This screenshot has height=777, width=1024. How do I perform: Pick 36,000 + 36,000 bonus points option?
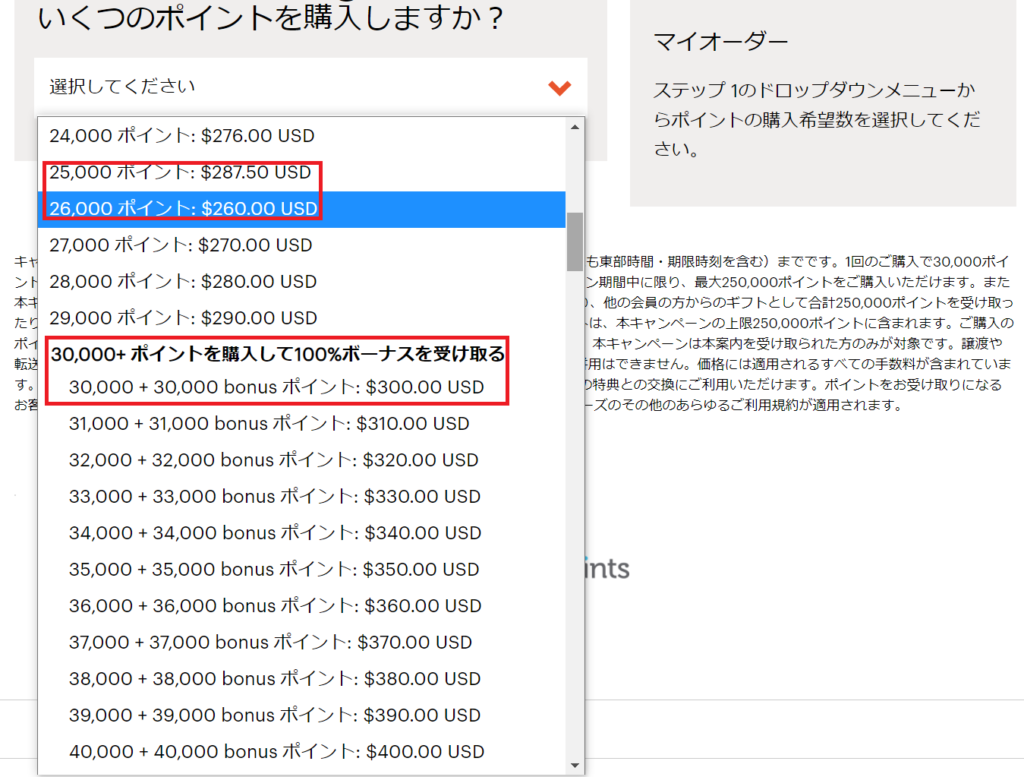(x=275, y=606)
